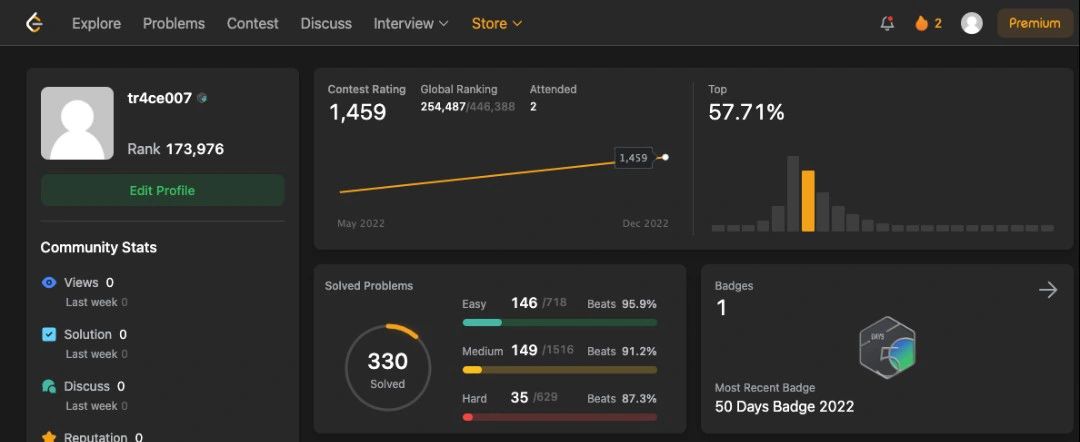The image size is (1080, 442).
Task: Open the user avatar menu in navbar
Action: pos(971,23)
